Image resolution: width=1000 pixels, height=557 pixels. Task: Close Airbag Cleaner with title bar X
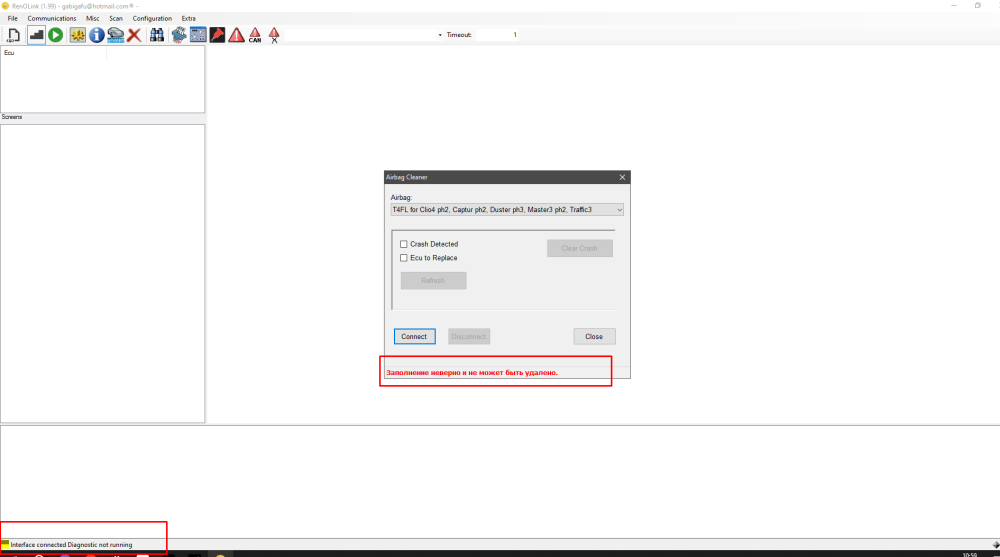[x=622, y=177]
